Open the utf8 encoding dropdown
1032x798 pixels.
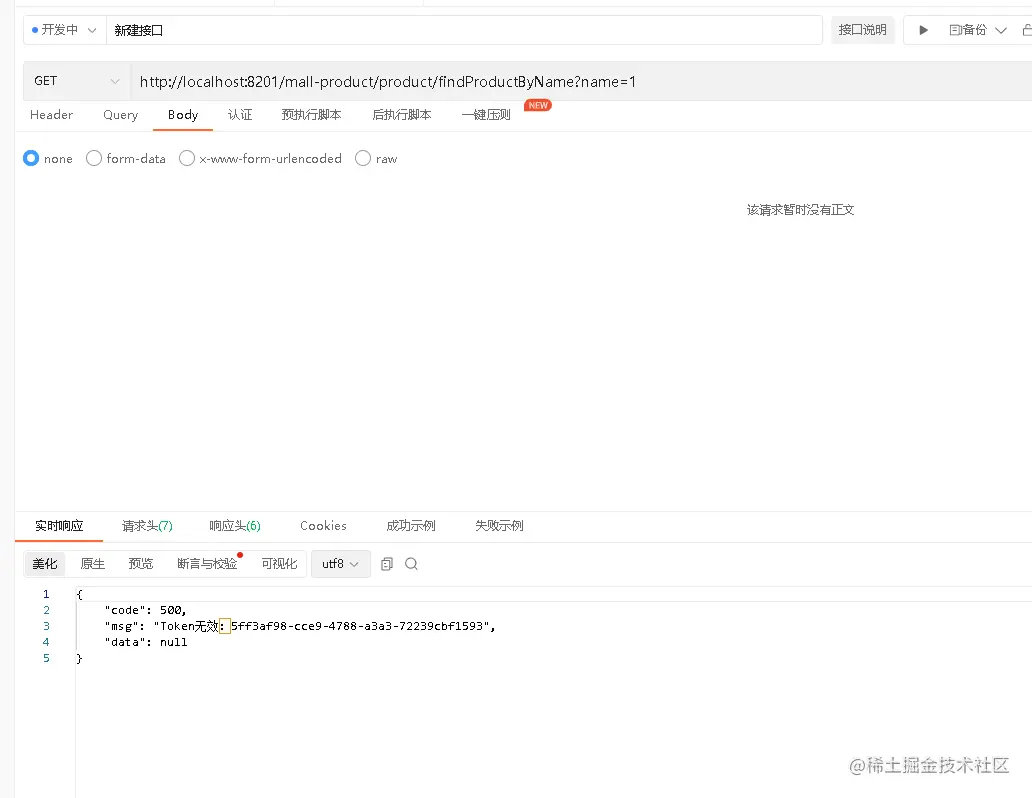click(340, 563)
